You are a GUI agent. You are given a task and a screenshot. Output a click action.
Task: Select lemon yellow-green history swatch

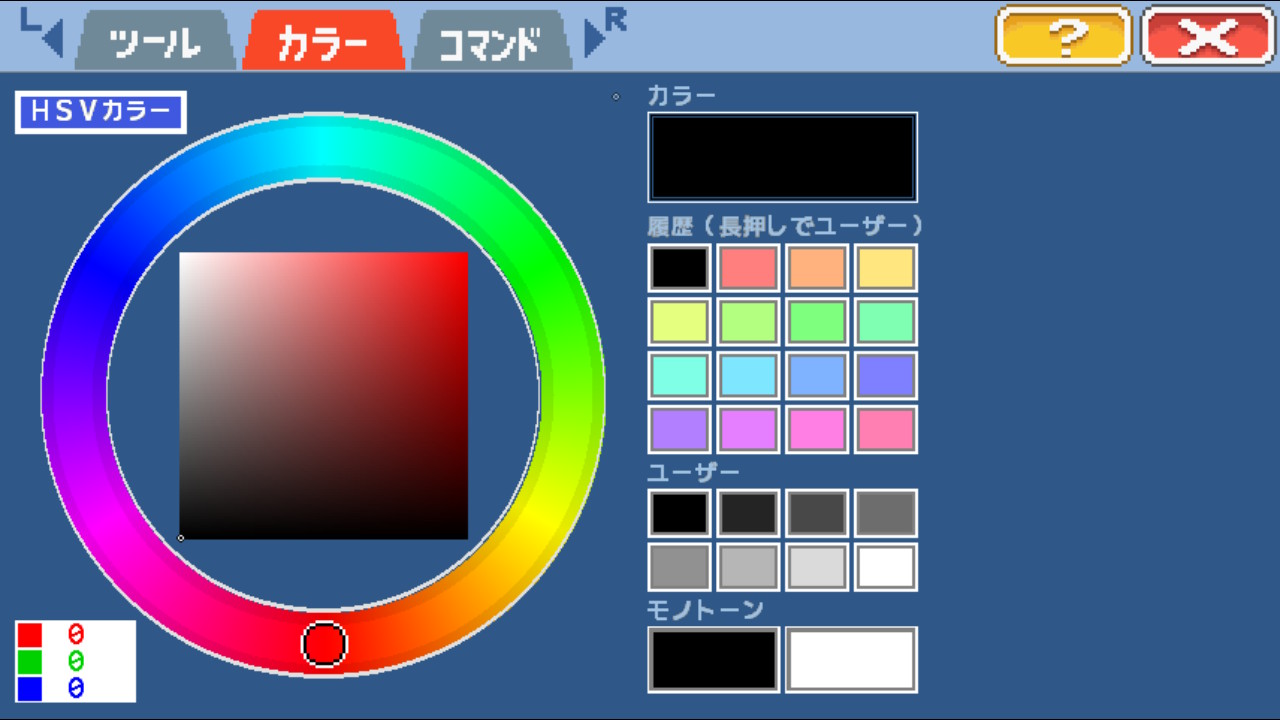[x=680, y=322]
